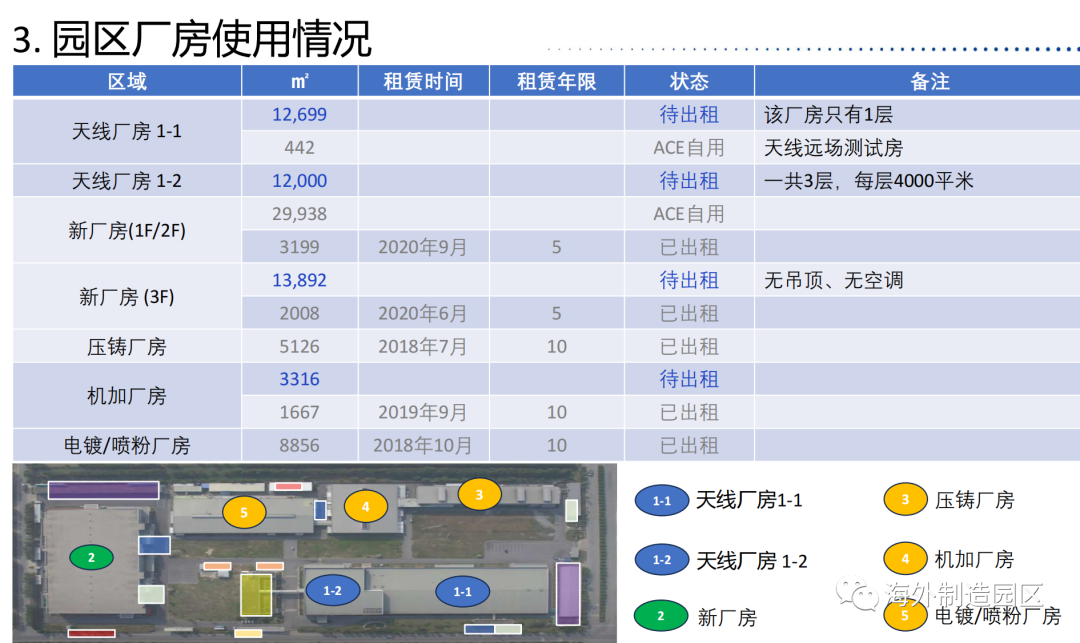Click the yellow 3 legend oval beside 压铸厂房
Image resolution: width=1080 pixels, height=643 pixels.
(x=905, y=499)
